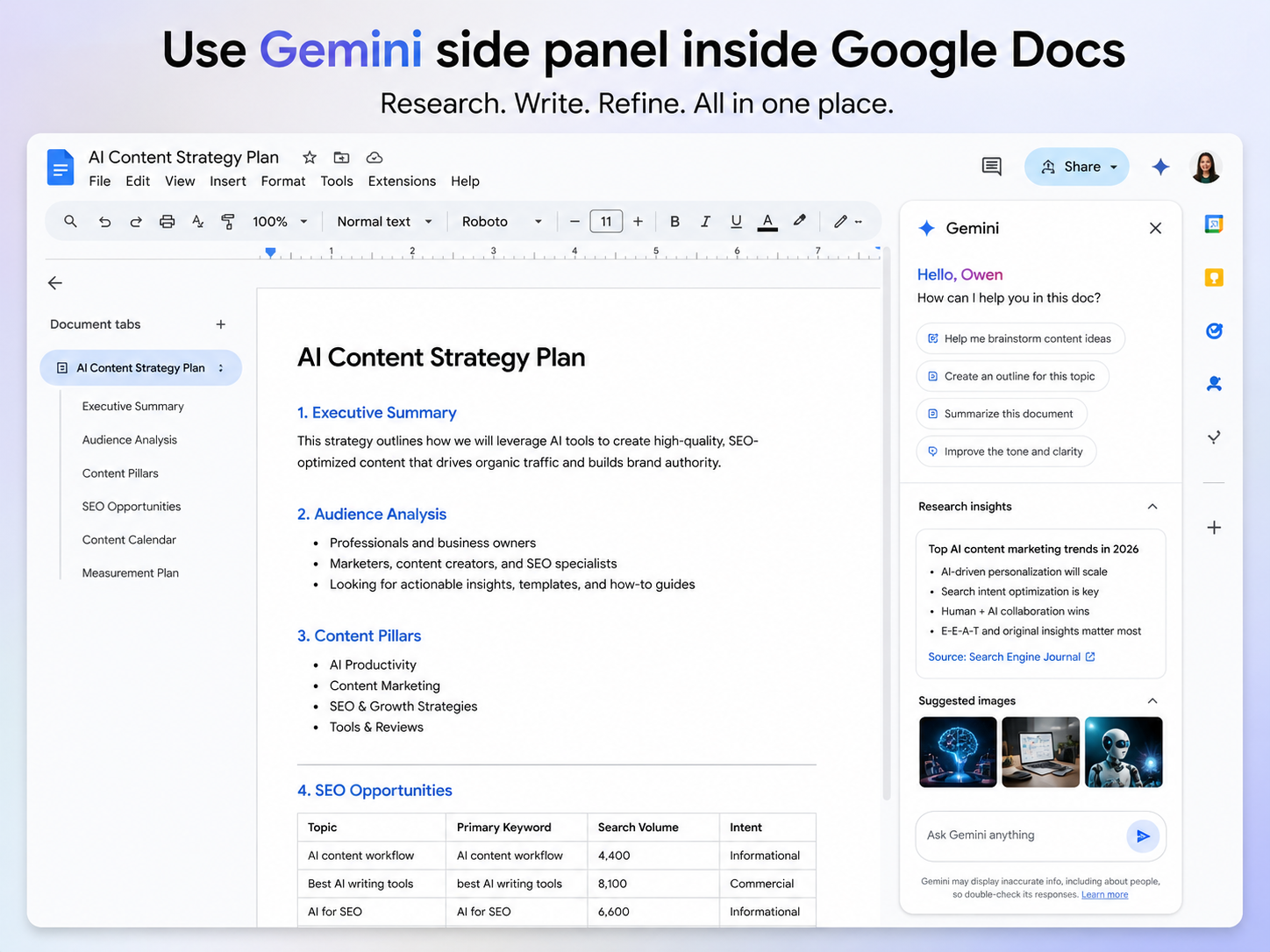The image size is (1270, 952).
Task: Click Improve the tone and clarity
Action: point(1006,451)
